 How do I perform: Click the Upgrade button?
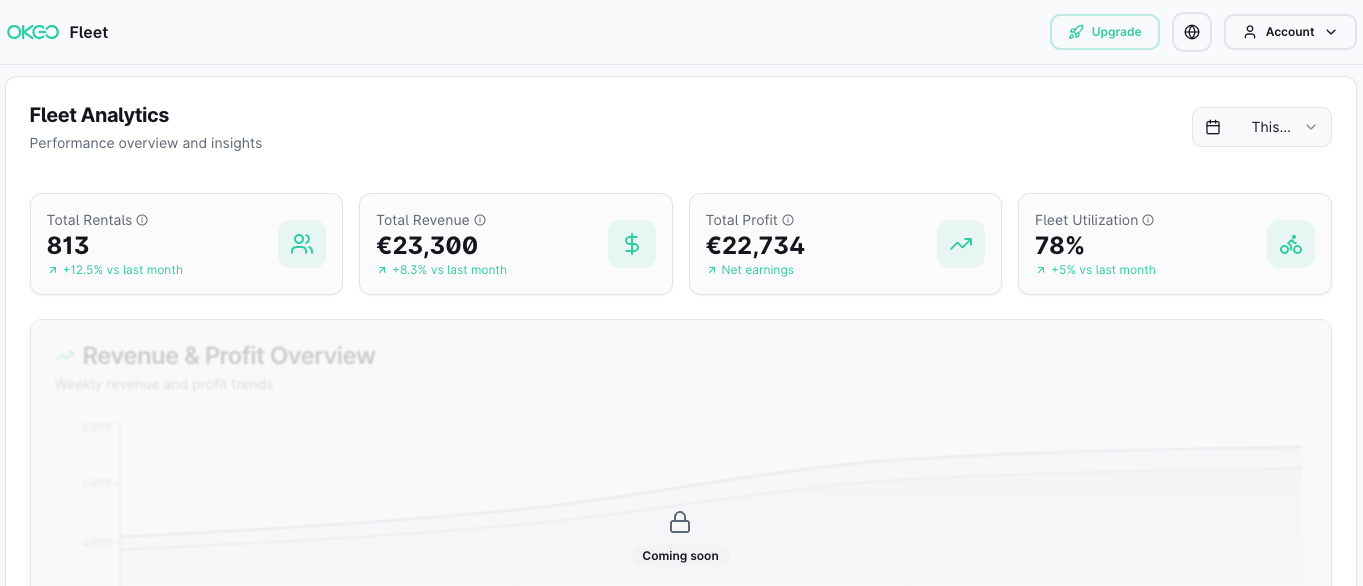1104,32
